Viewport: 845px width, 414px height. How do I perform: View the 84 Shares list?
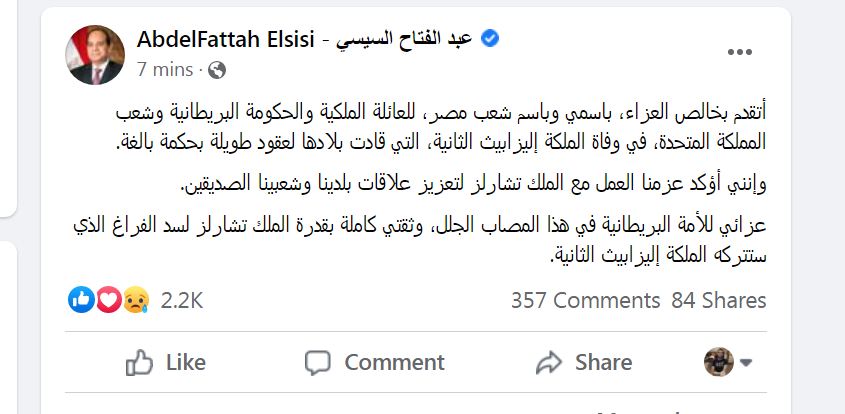tap(718, 300)
